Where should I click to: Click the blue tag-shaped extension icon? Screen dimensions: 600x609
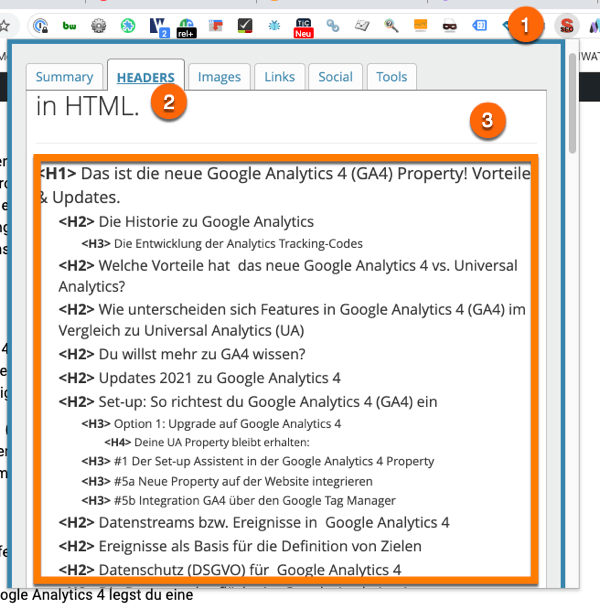pyautogui.click(x=479, y=26)
